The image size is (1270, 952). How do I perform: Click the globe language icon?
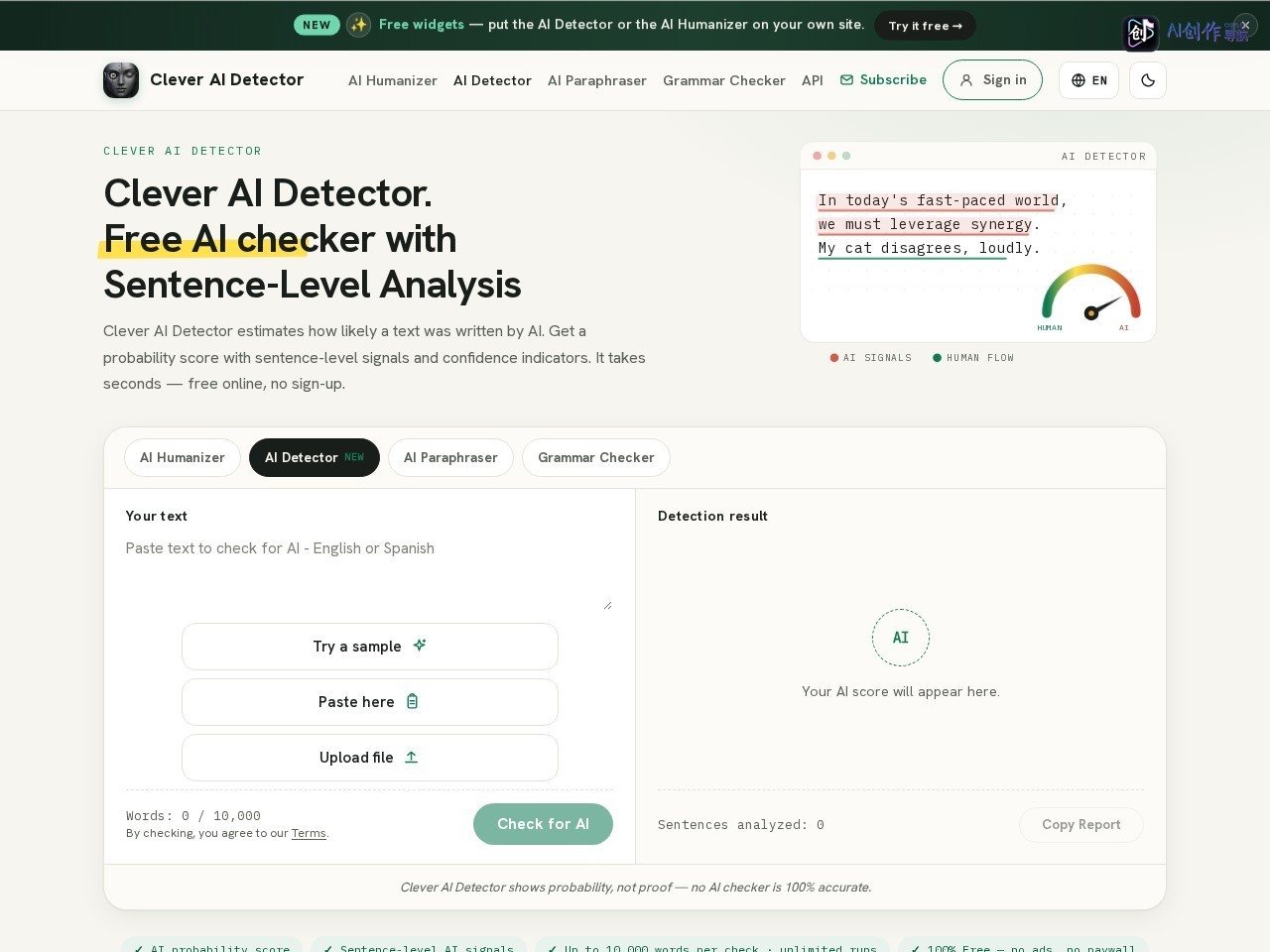tap(1079, 80)
